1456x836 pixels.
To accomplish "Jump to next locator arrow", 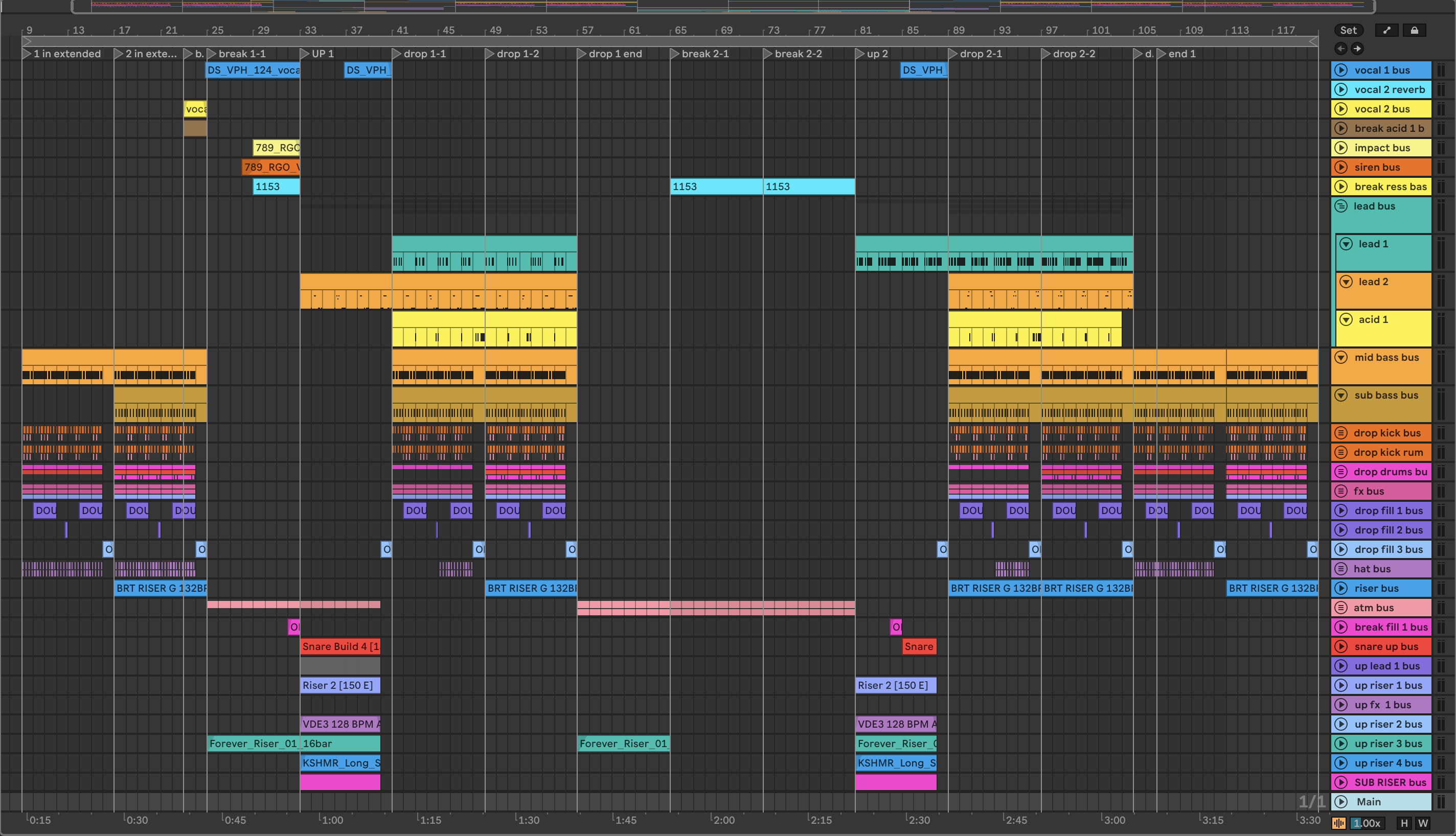I will 1357,48.
